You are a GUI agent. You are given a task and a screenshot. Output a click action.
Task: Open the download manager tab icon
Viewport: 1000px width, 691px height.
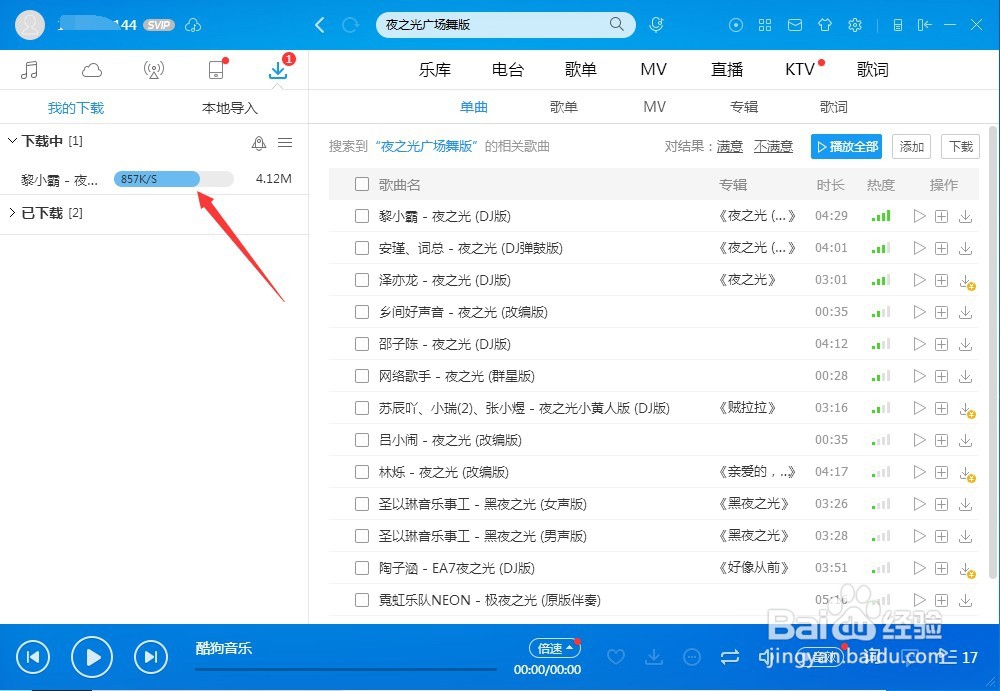click(278, 69)
